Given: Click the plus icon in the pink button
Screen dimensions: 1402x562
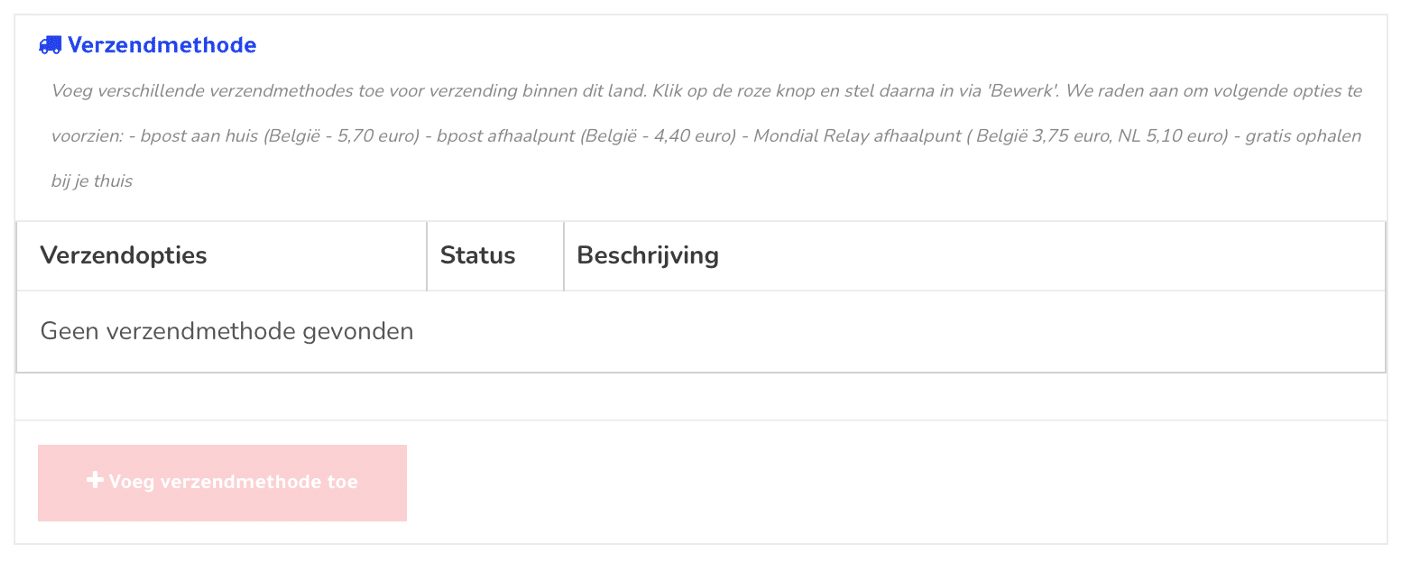Looking at the screenshot, I should (95, 481).
